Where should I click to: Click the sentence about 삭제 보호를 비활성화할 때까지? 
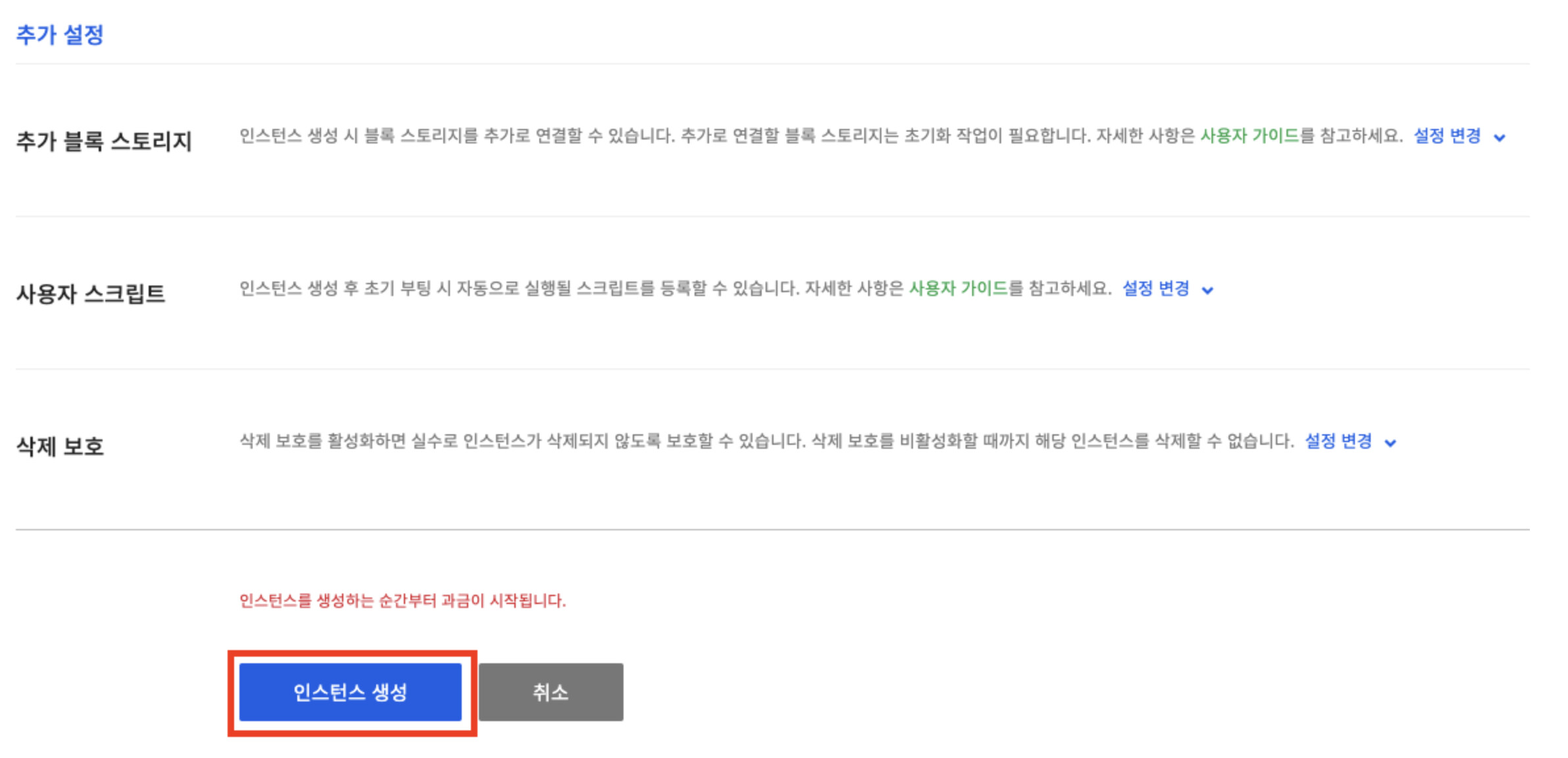(x=1052, y=442)
